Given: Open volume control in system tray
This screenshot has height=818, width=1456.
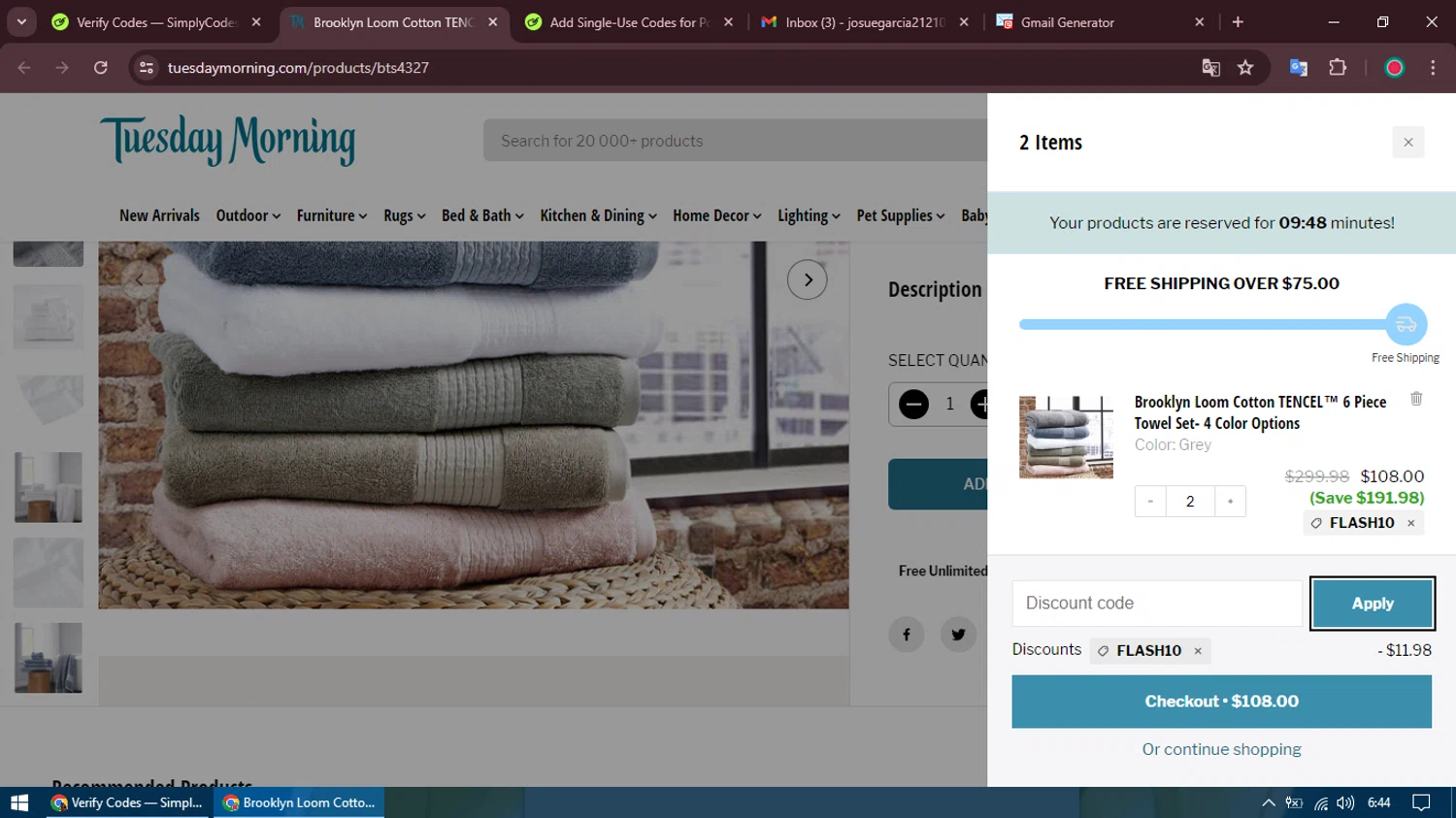Looking at the screenshot, I should point(1345,802).
